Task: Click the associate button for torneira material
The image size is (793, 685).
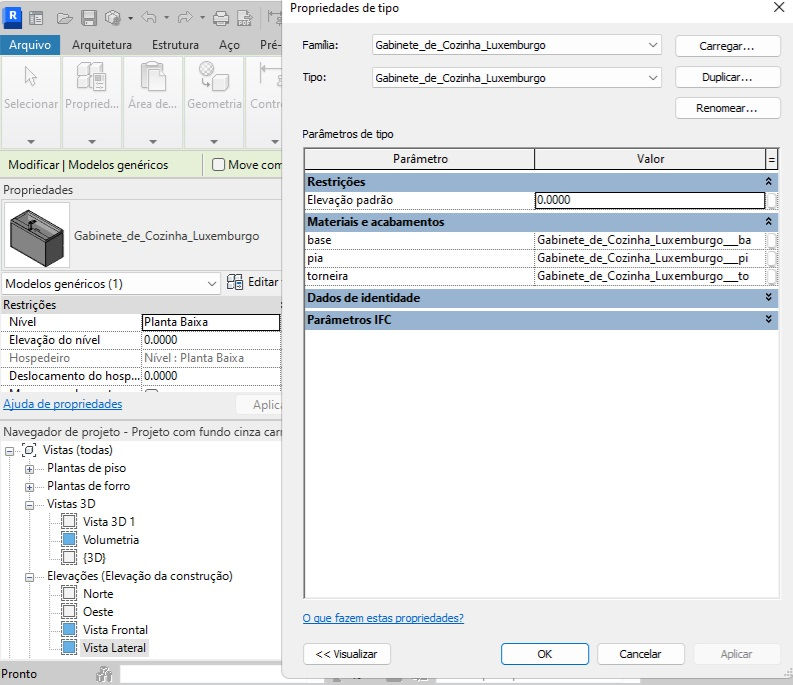Action: click(771, 276)
